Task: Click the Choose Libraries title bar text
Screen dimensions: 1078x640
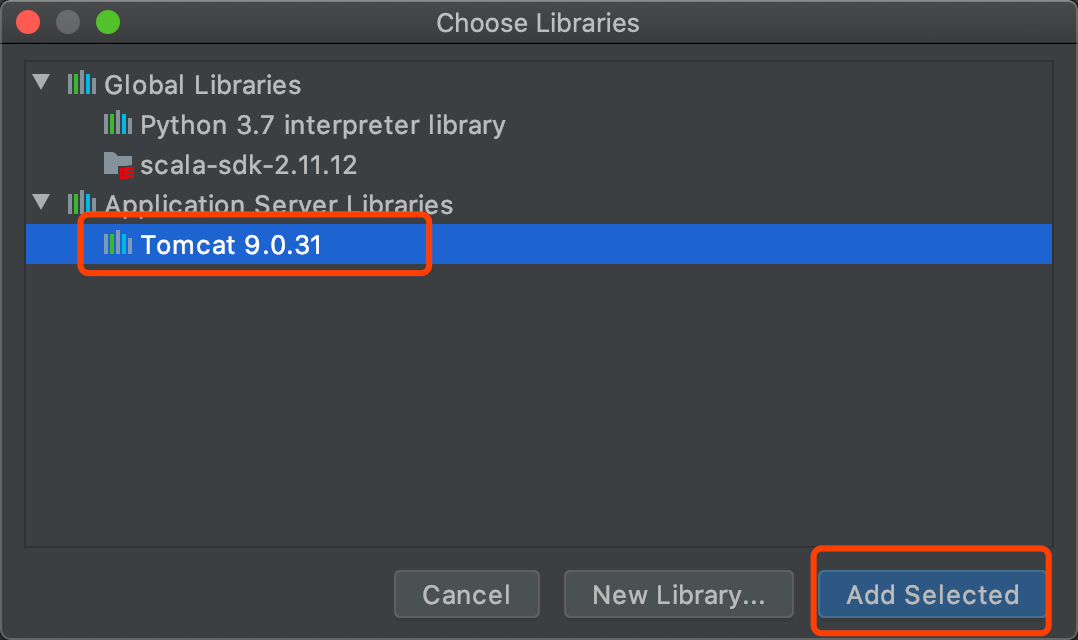Action: pos(538,22)
